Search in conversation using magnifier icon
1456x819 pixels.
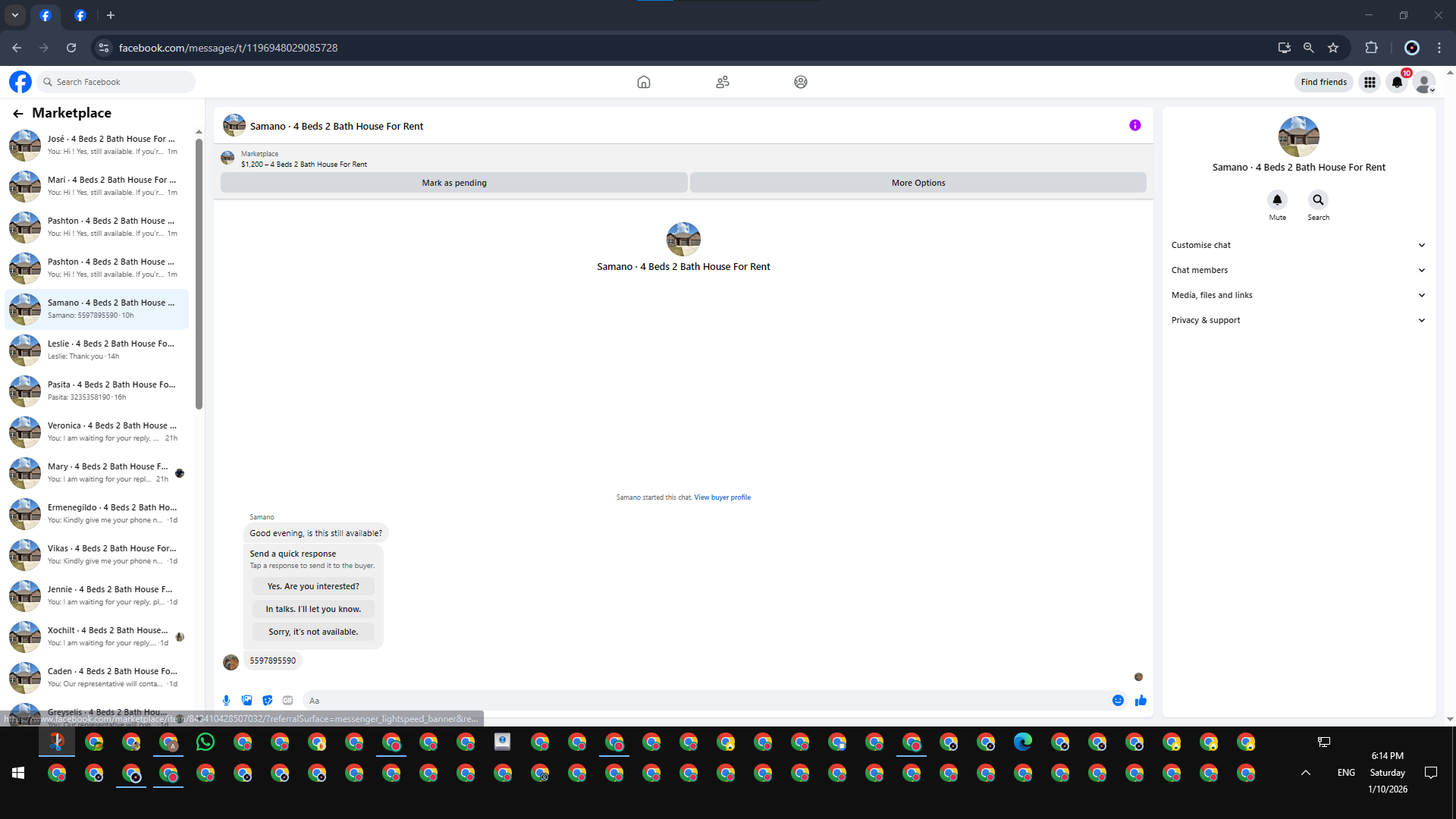(x=1318, y=200)
